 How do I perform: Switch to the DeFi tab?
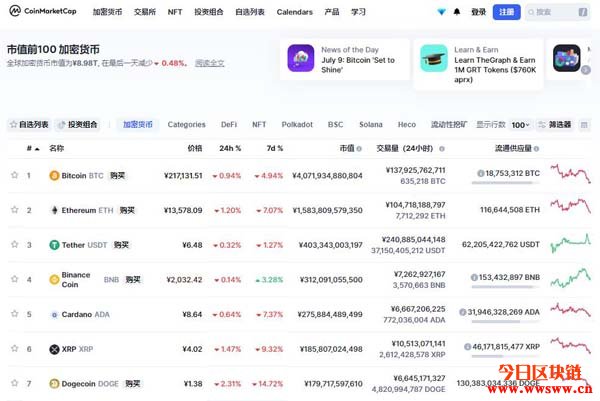[229, 125]
